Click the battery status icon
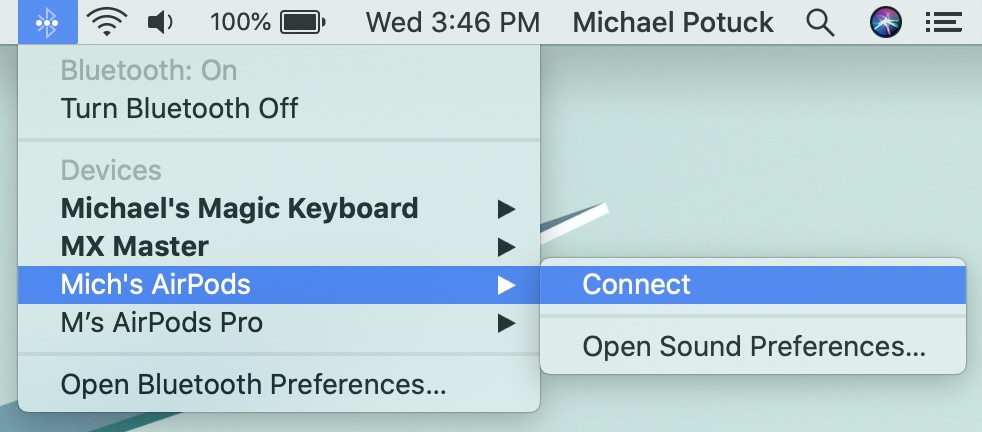 click(303, 21)
